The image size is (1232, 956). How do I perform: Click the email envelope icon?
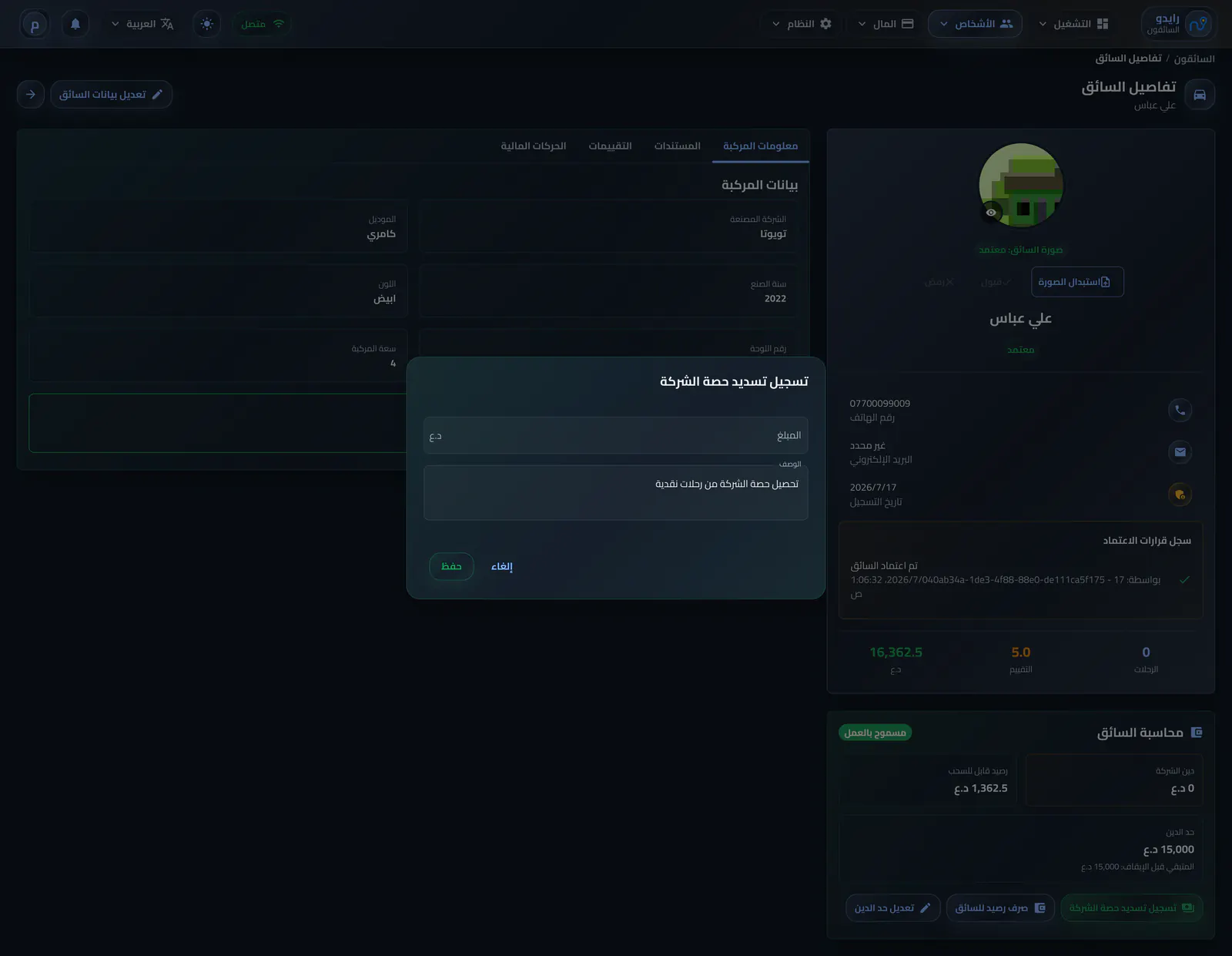point(1180,452)
